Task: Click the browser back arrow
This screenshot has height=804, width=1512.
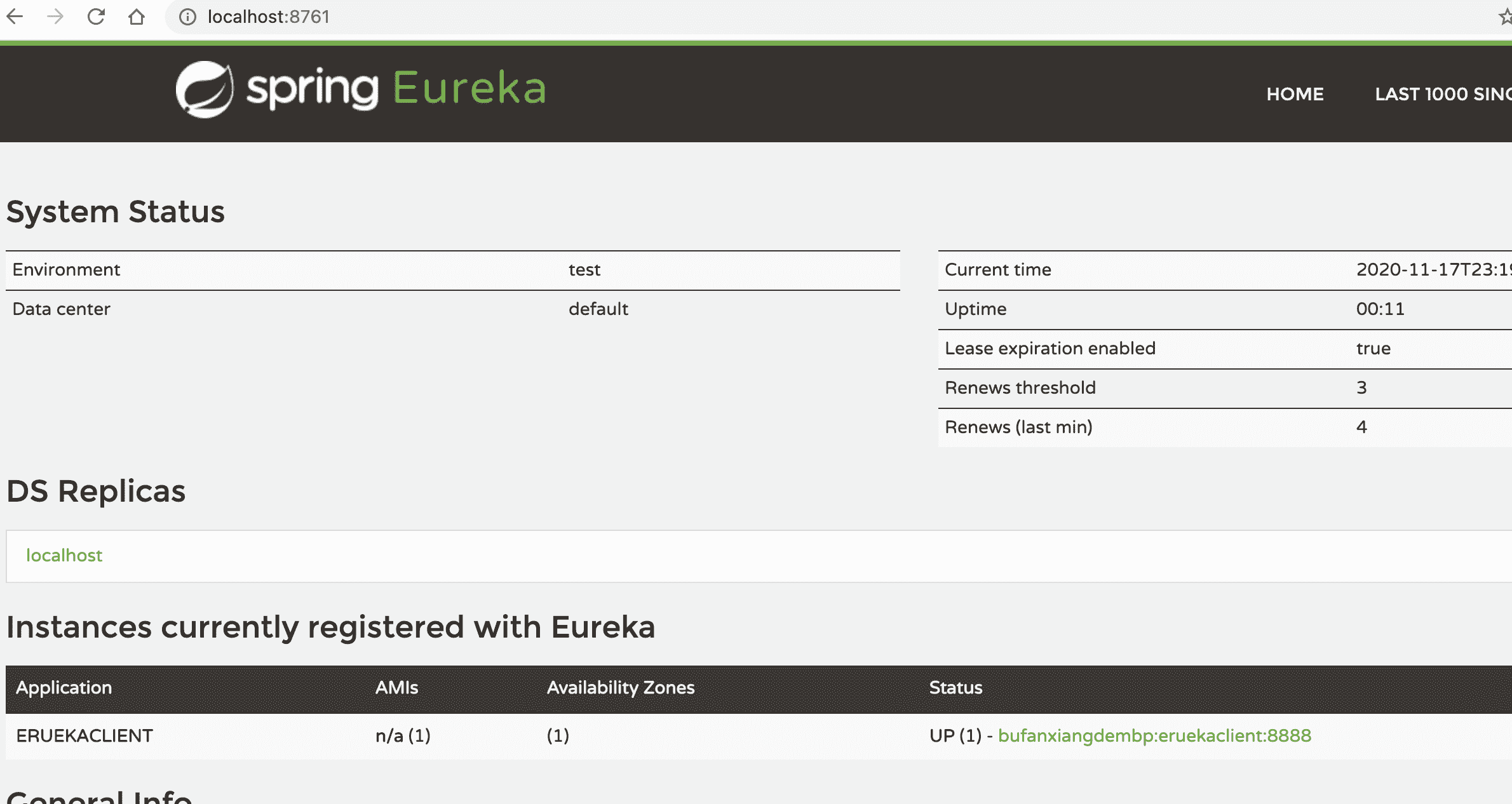Action: [x=15, y=17]
